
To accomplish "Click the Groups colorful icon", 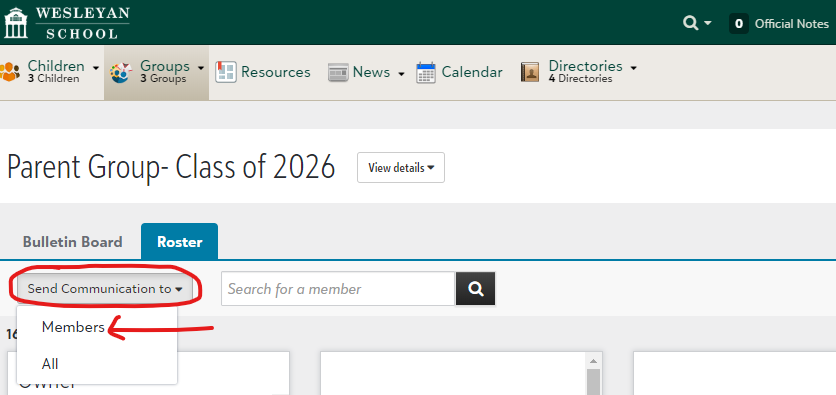I will point(121,72).
